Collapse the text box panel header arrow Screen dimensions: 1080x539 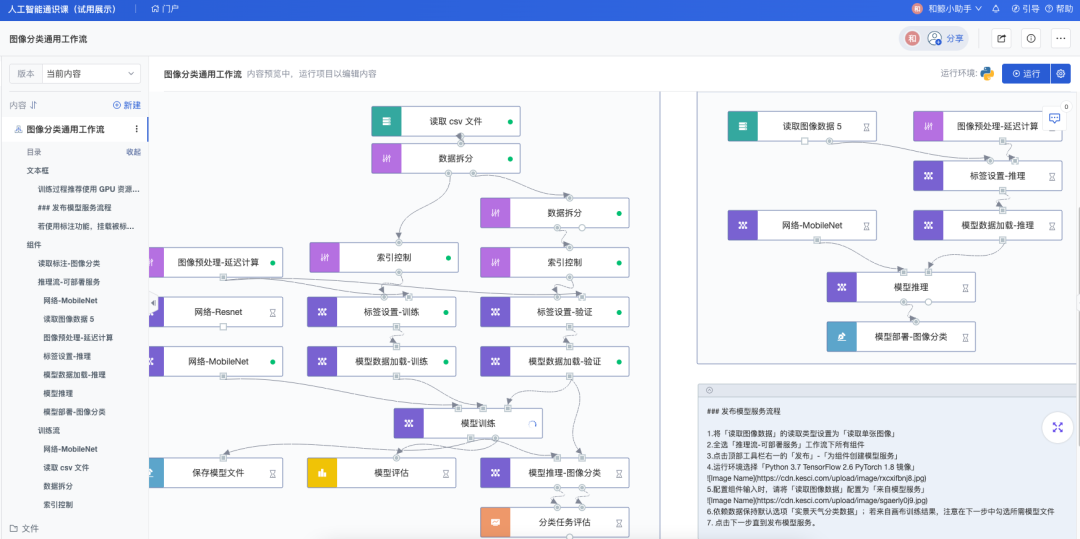709,390
